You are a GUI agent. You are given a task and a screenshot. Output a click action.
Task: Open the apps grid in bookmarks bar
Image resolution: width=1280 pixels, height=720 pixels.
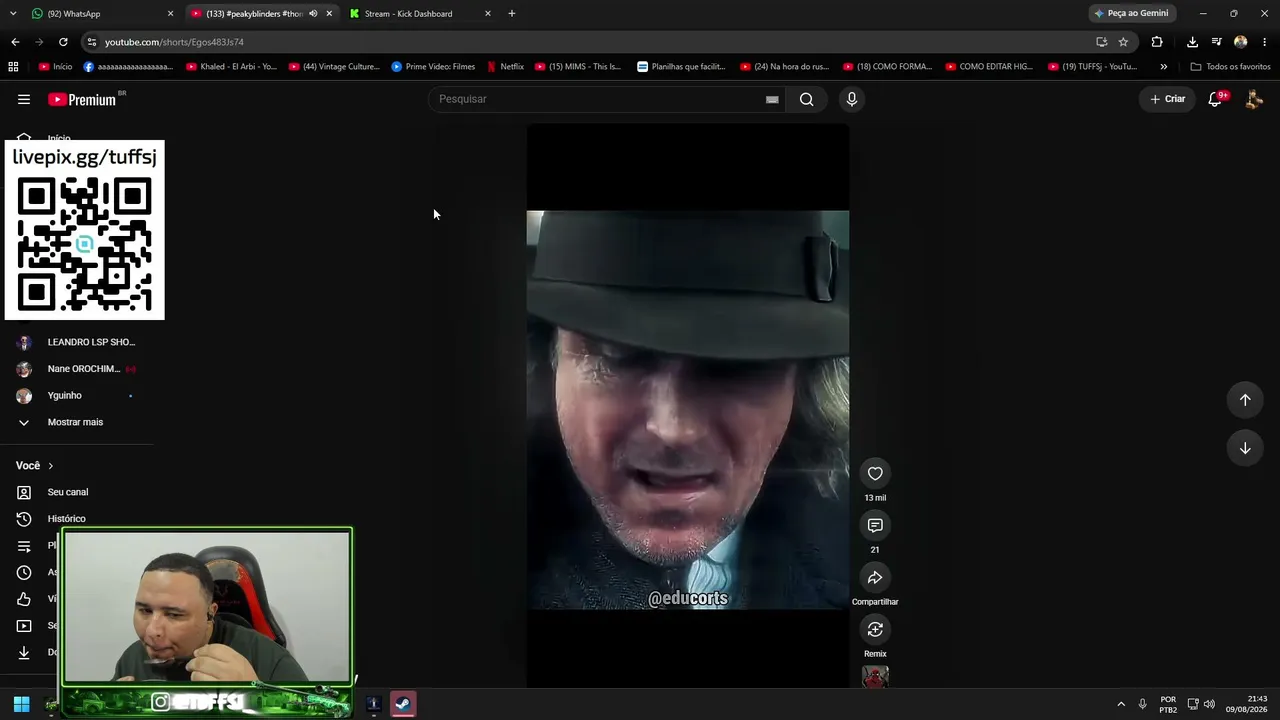(13, 67)
